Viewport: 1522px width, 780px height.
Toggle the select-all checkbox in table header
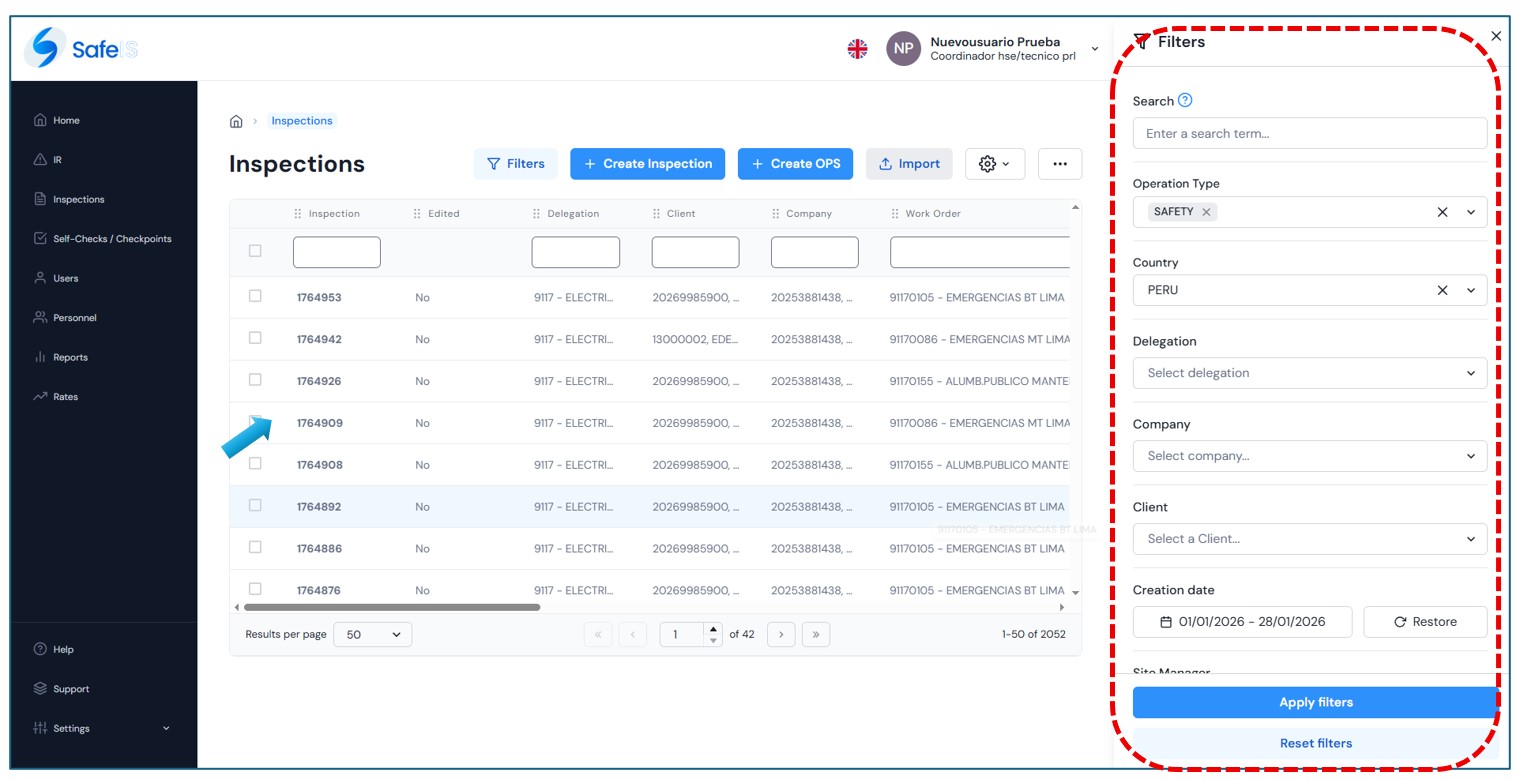255,251
